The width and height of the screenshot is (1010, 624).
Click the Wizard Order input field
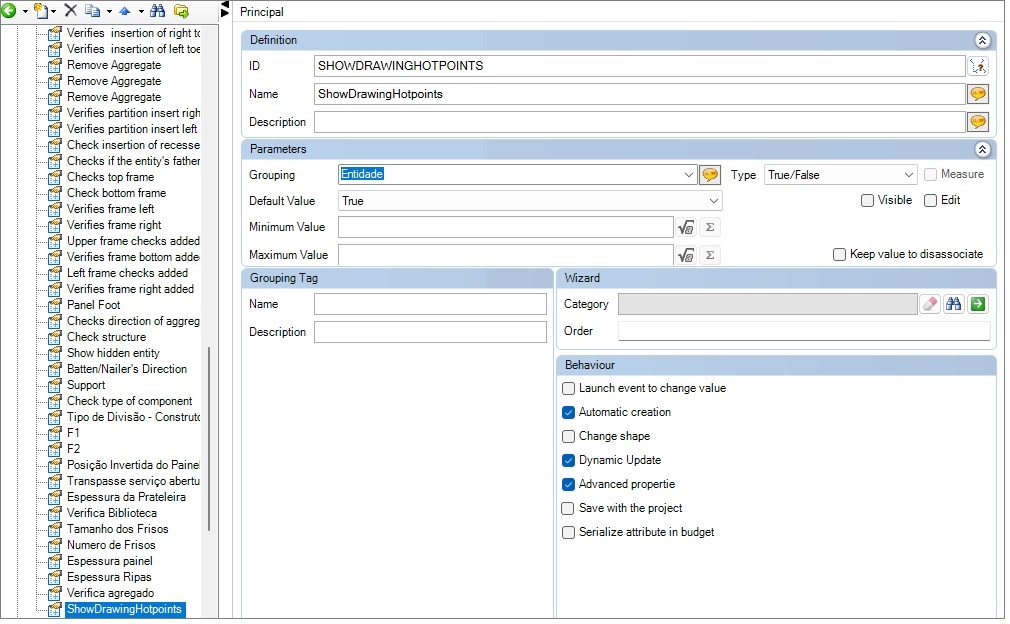point(804,331)
